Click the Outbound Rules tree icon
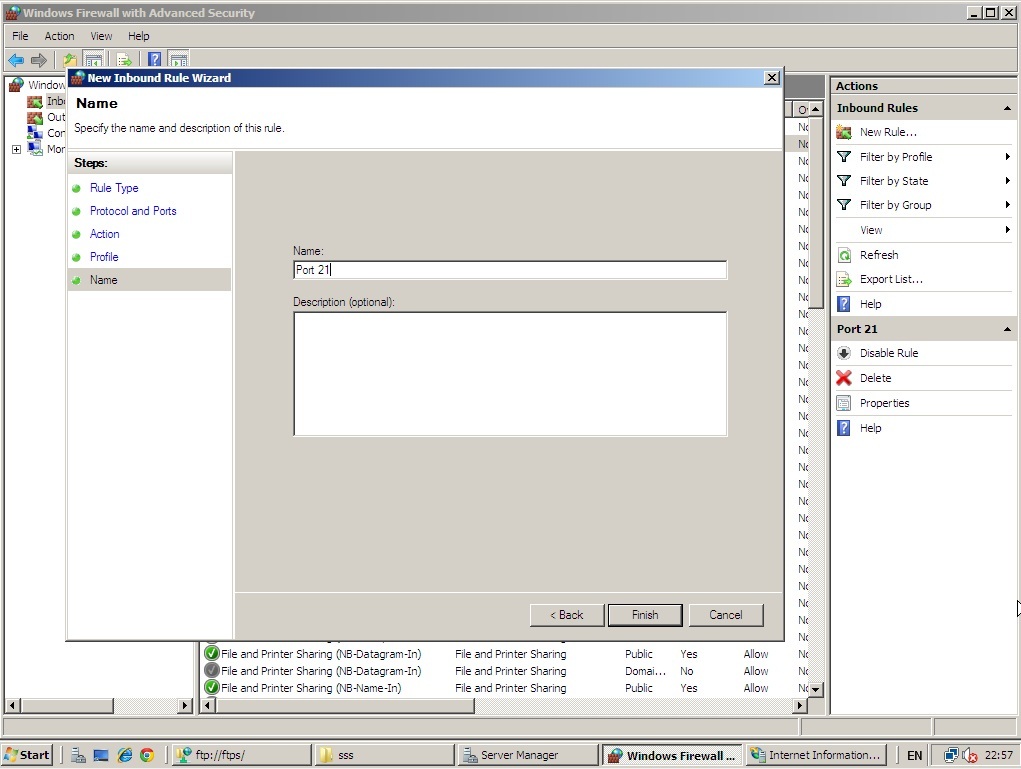The image size is (1021, 769). [x=35, y=118]
